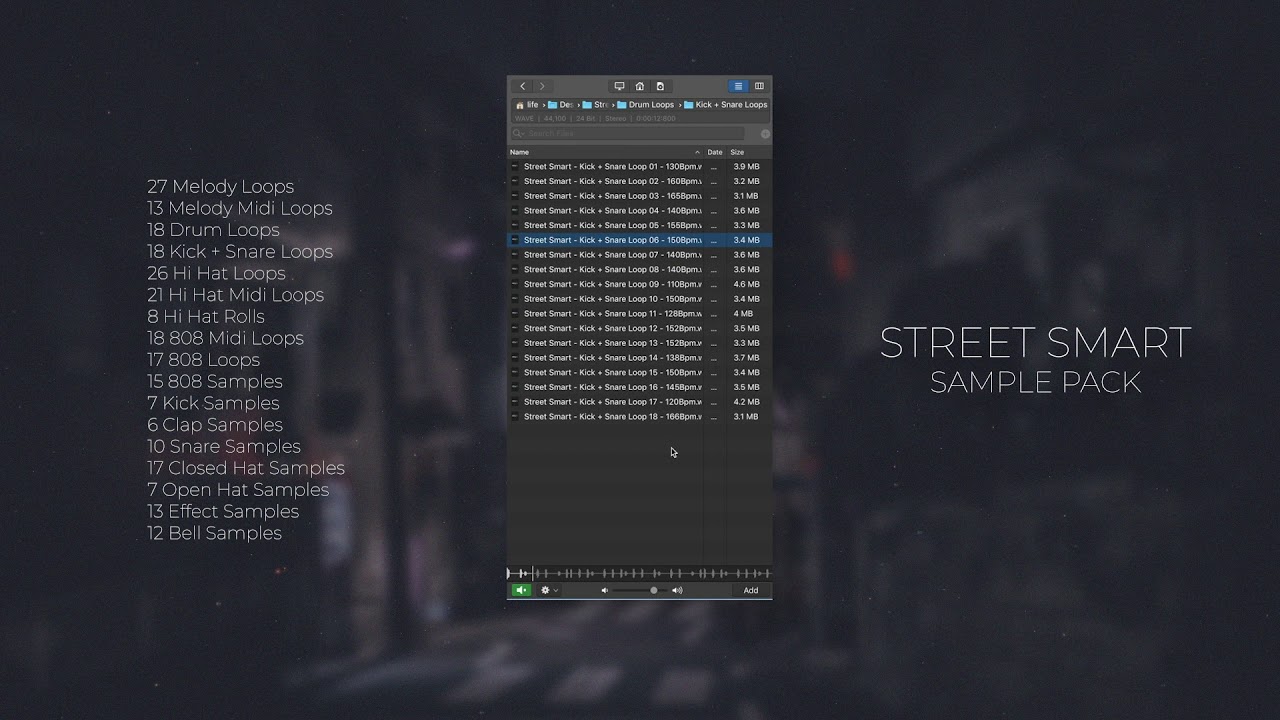Select Kick + Snare Loop 03 - 165Bpm
This screenshot has width=1280, height=720.
pyautogui.click(x=640, y=196)
